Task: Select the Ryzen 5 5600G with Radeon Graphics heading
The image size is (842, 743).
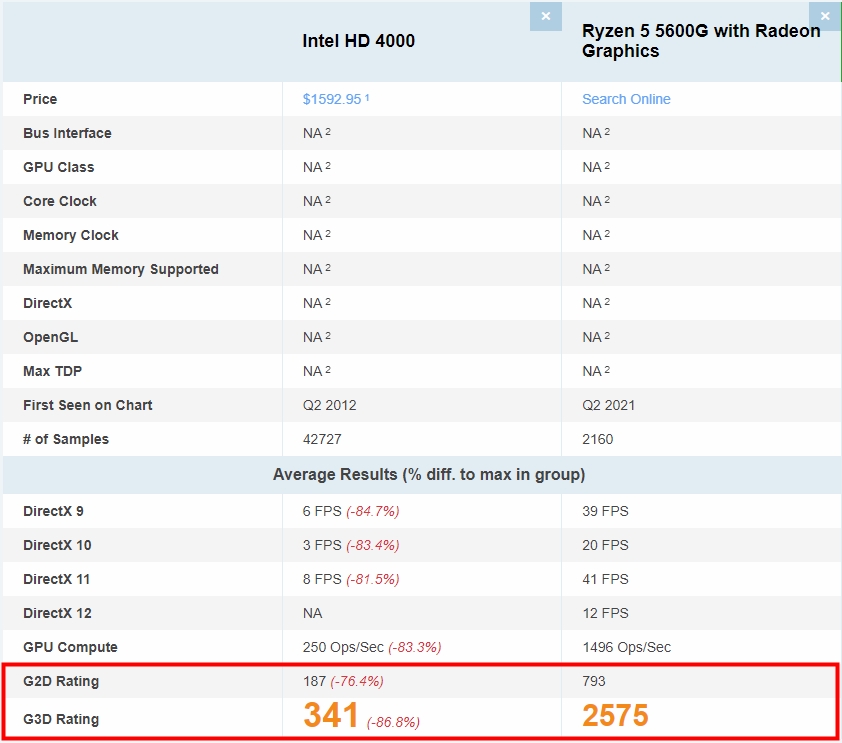Action: 701,41
